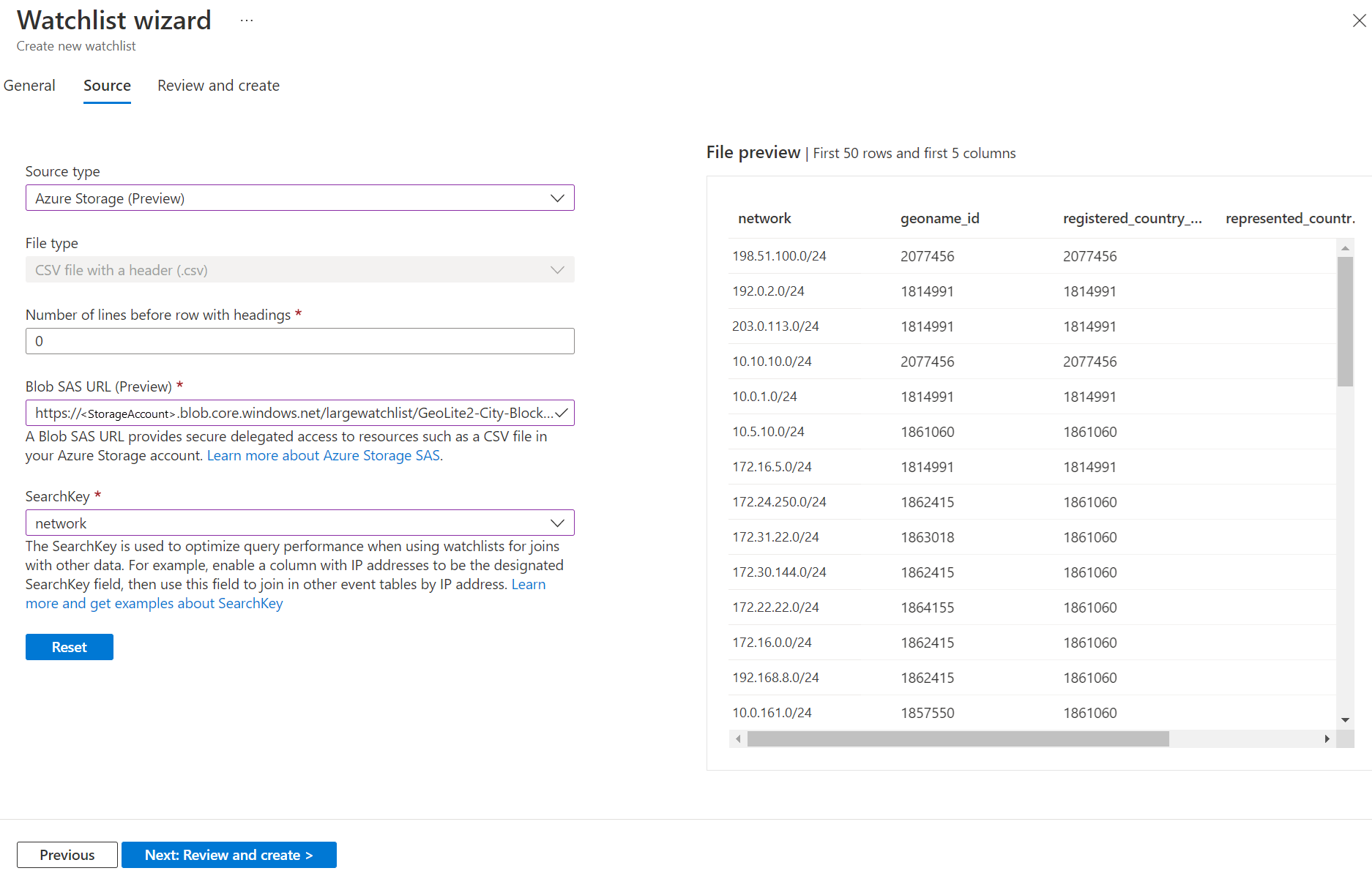The width and height of the screenshot is (1372, 879).
Task: Go back with the Previous button
Action: coord(67,855)
